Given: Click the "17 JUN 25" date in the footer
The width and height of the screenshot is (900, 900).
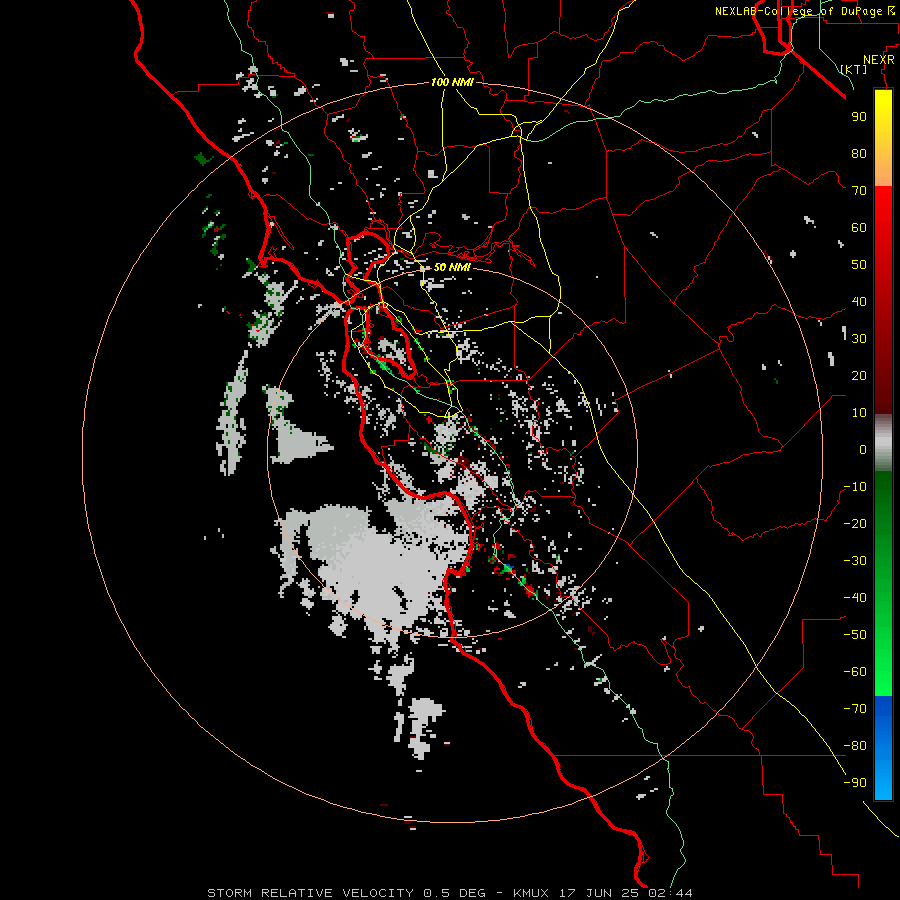Looking at the screenshot, I should [599, 893].
